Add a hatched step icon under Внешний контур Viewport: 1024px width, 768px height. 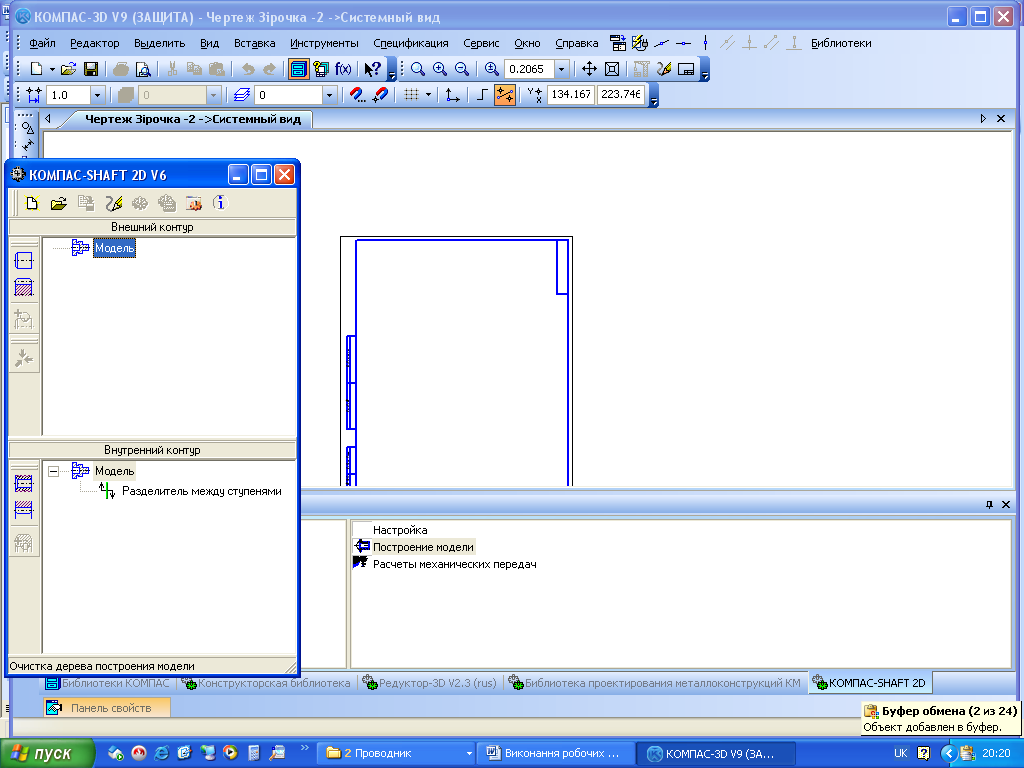click(24, 287)
